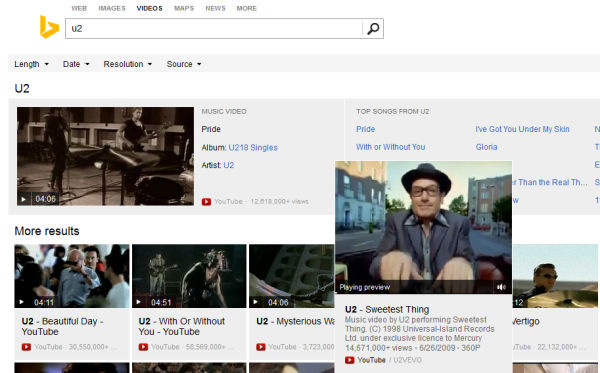This screenshot has height=373, width=600.
Task: Mute the Sweetest Thing preview speaker icon
Action: pos(501,287)
